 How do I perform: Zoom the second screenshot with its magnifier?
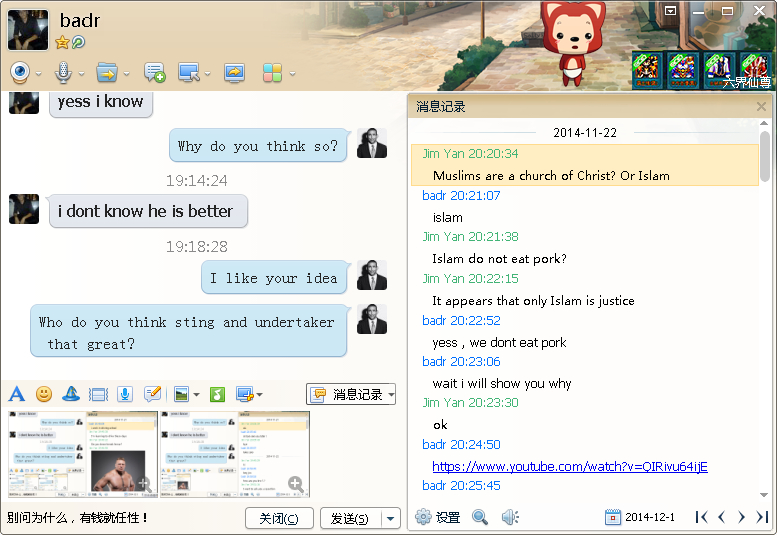(x=296, y=483)
